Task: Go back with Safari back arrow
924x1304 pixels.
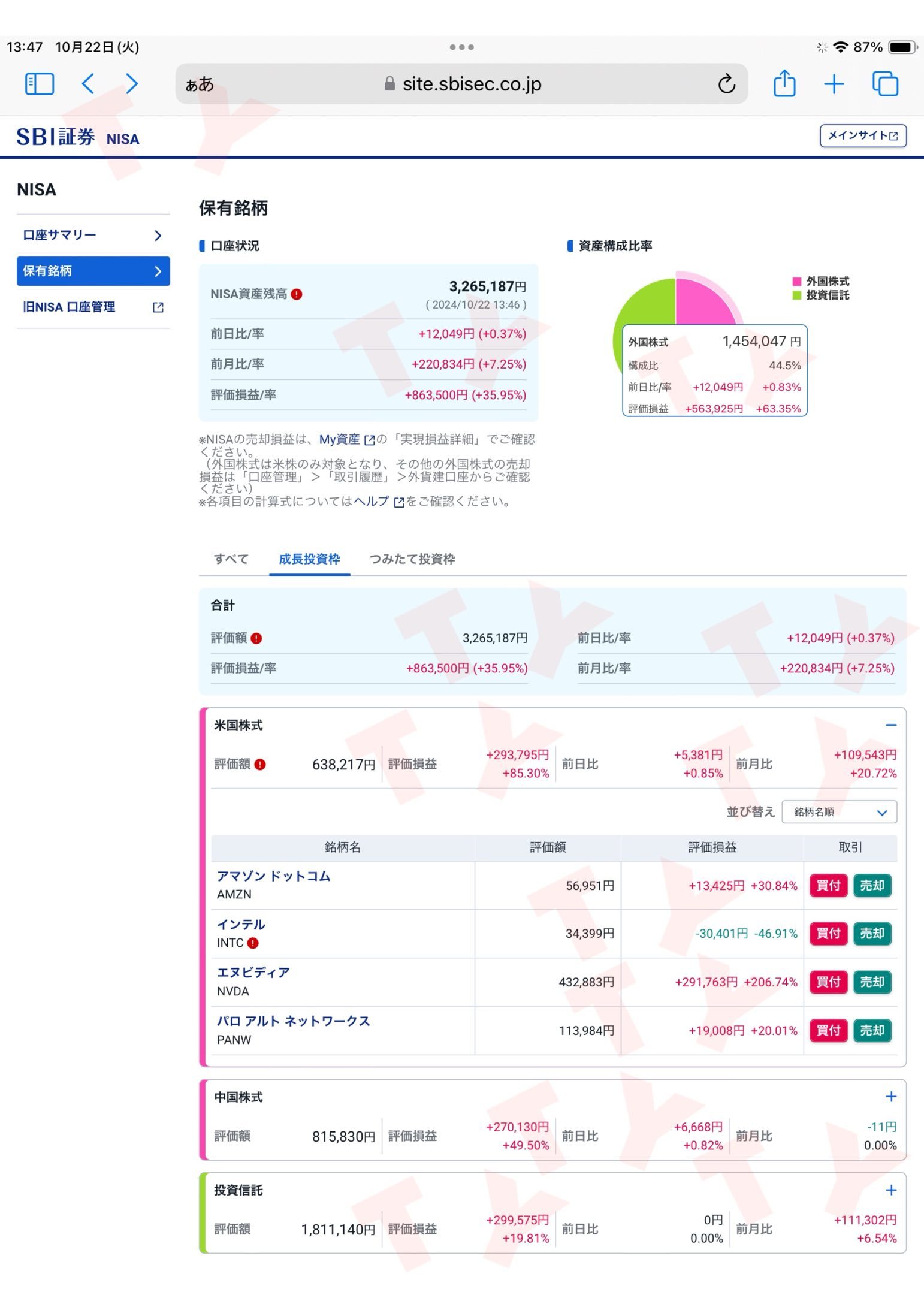Action: 88,84
